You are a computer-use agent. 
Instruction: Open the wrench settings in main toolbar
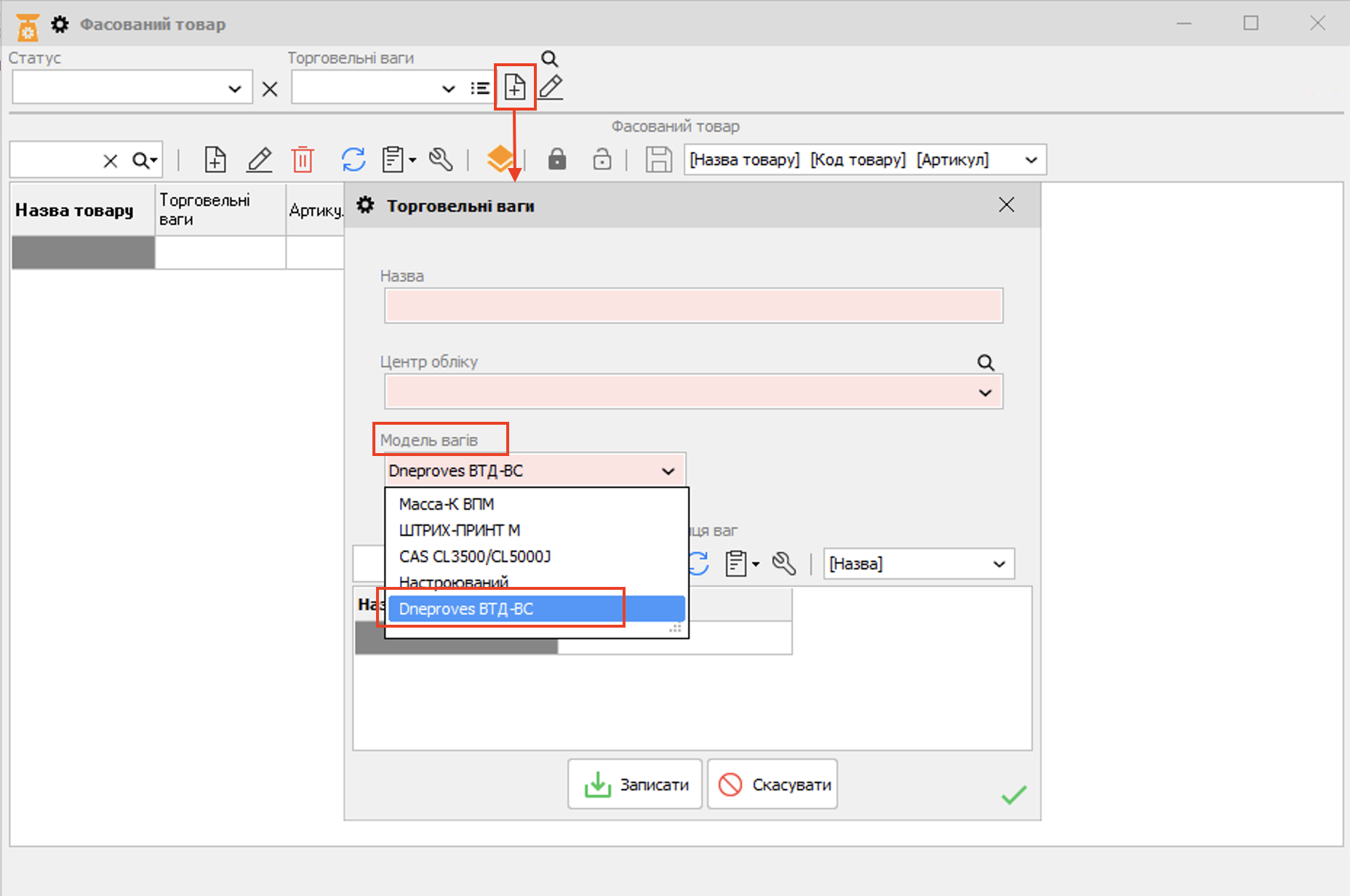click(441, 159)
